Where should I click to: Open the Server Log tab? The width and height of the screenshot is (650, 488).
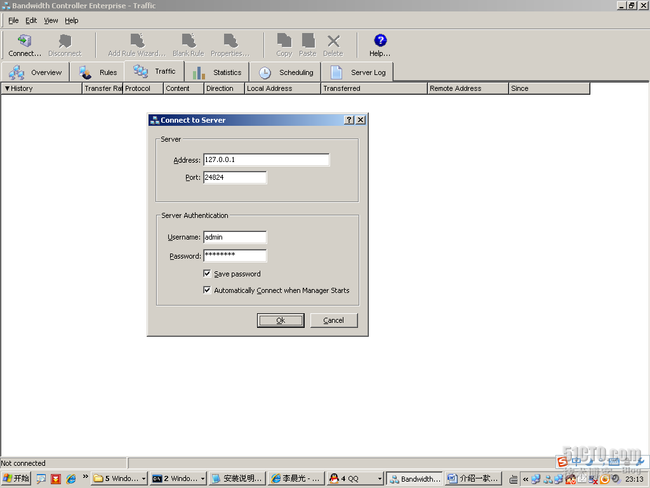pyautogui.click(x=358, y=72)
